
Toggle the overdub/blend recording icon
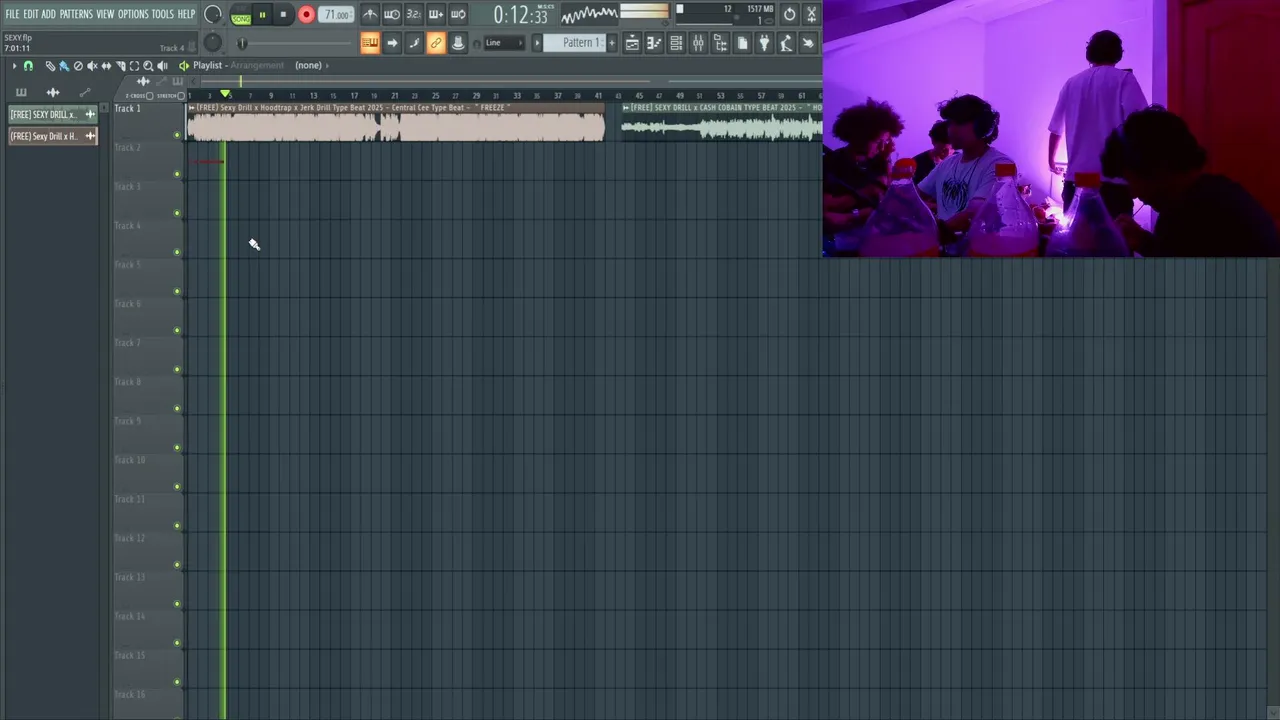pyautogui.click(x=436, y=15)
